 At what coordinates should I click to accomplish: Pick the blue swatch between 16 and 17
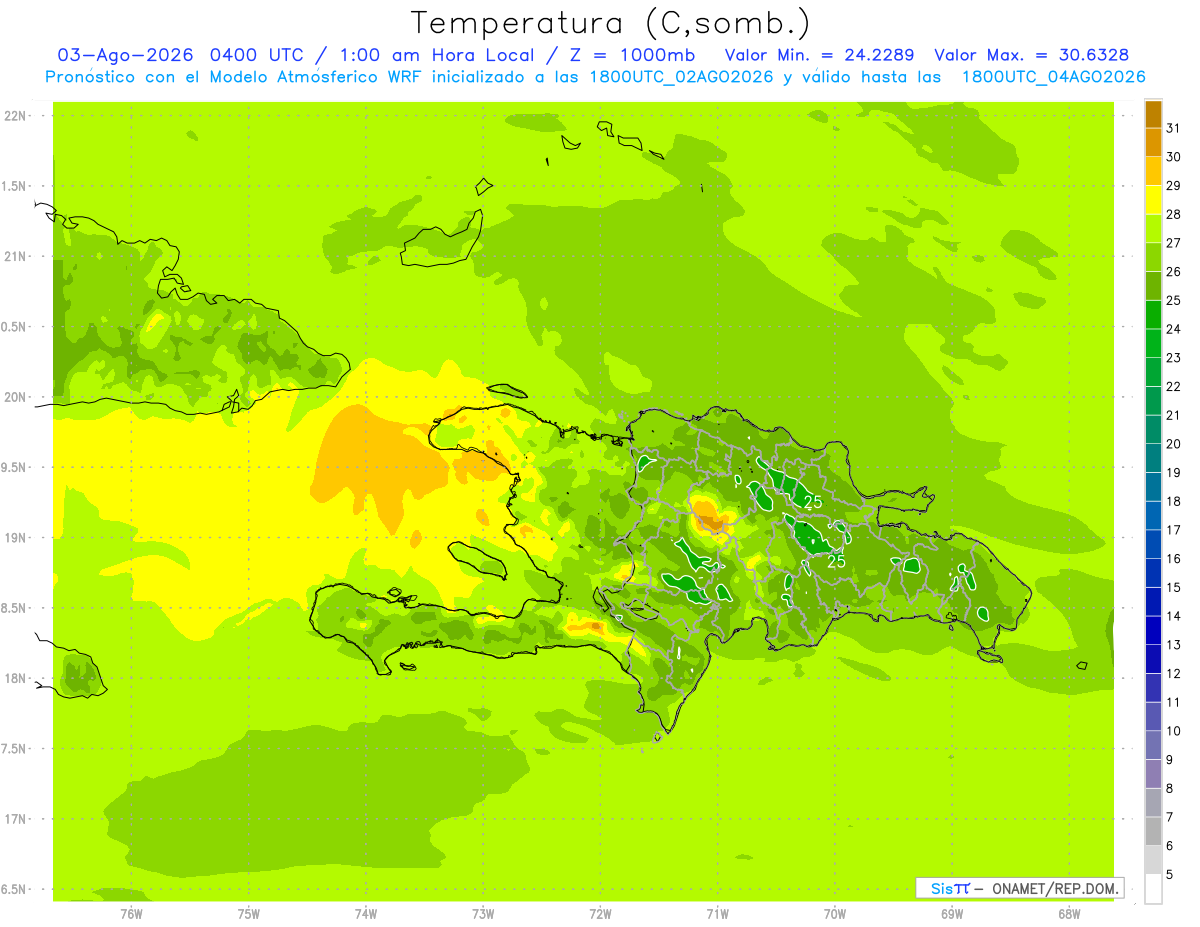(1153, 544)
